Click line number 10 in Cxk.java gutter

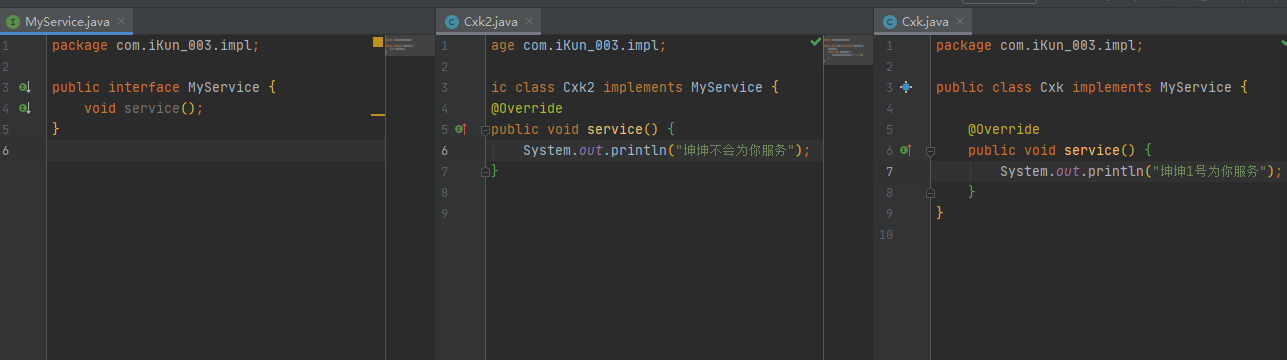885,234
